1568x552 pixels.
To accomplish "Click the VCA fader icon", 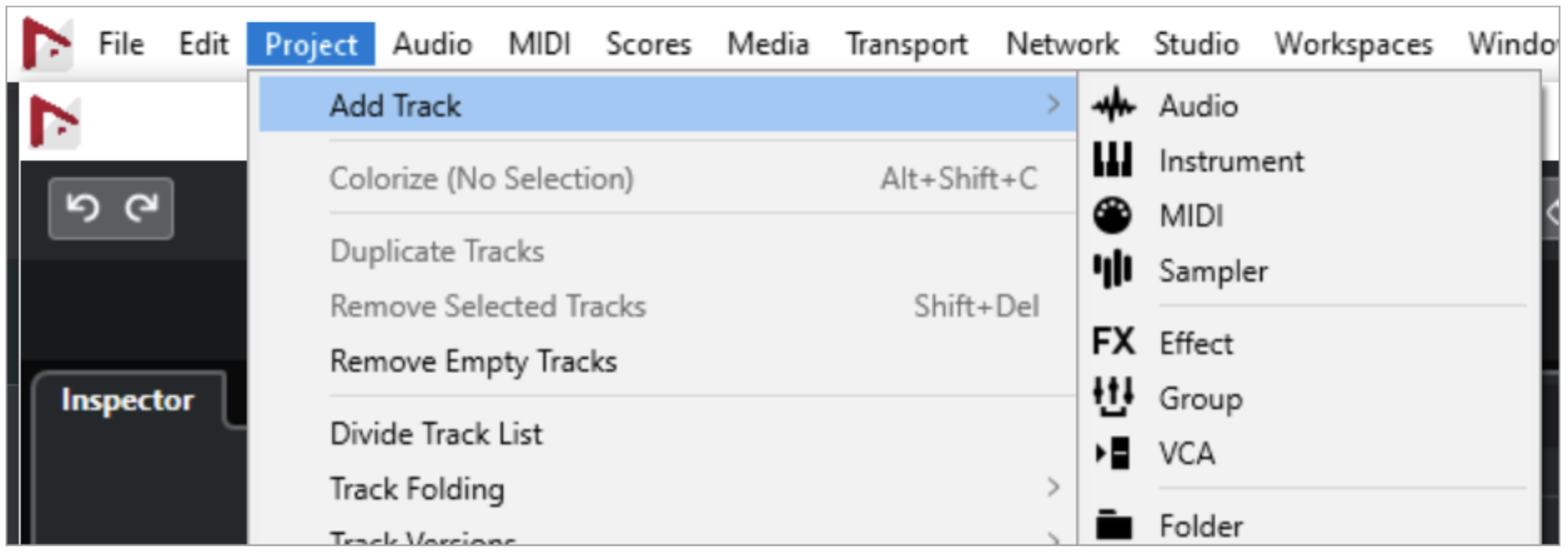I will (1113, 452).
